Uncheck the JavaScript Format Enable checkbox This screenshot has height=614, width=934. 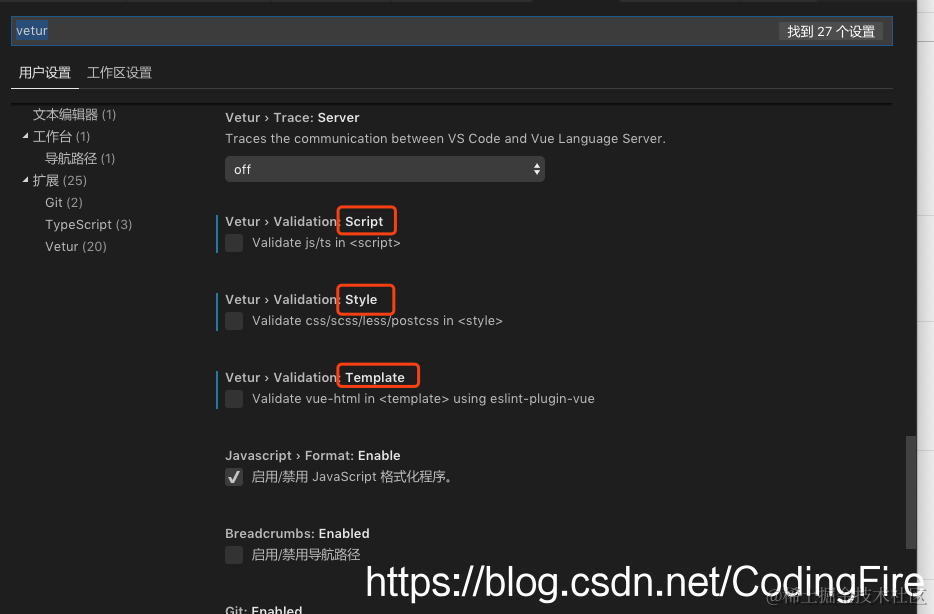pyautogui.click(x=234, y=477)
